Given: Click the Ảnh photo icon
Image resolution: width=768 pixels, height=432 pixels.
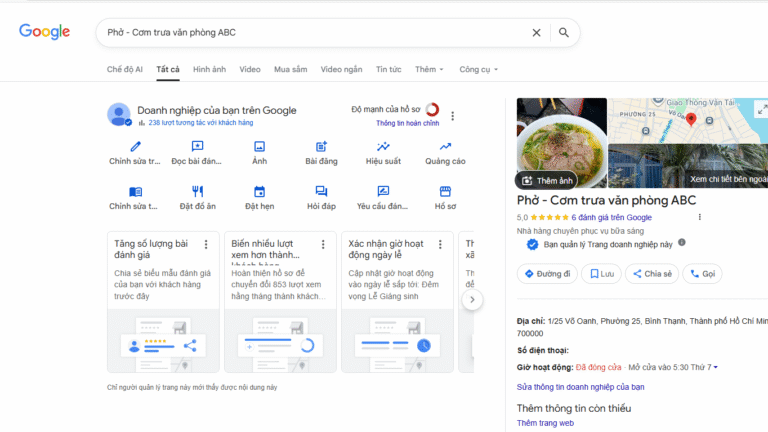Looking at the screenshot, I should click(x=259, y=147).
